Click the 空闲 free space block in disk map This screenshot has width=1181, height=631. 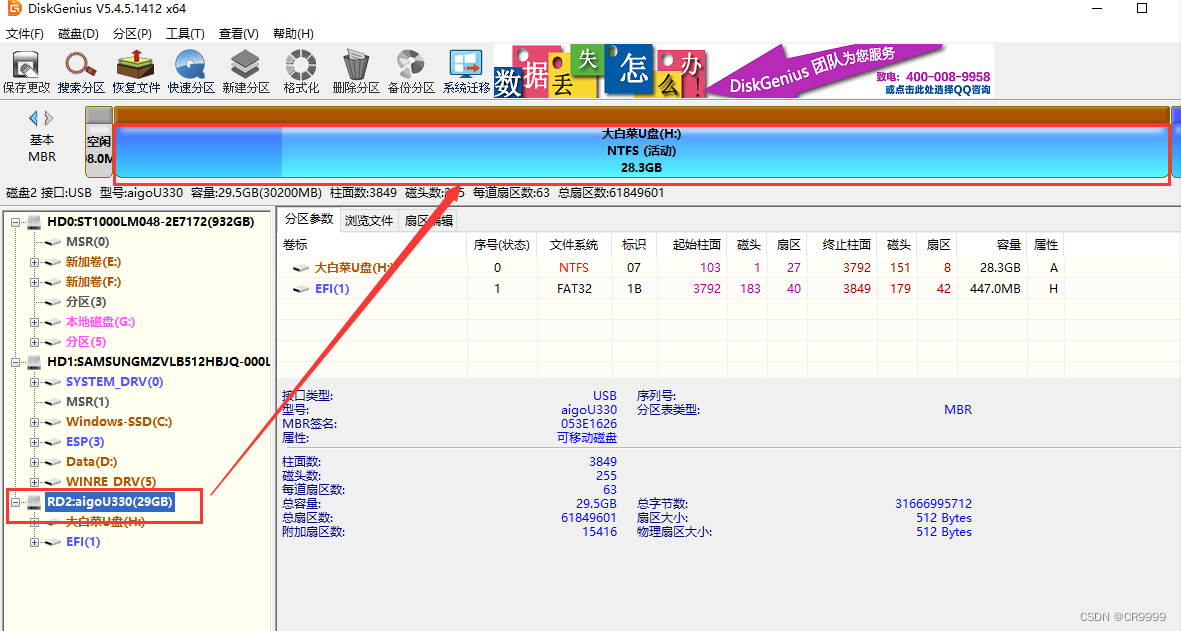[99, 150]
